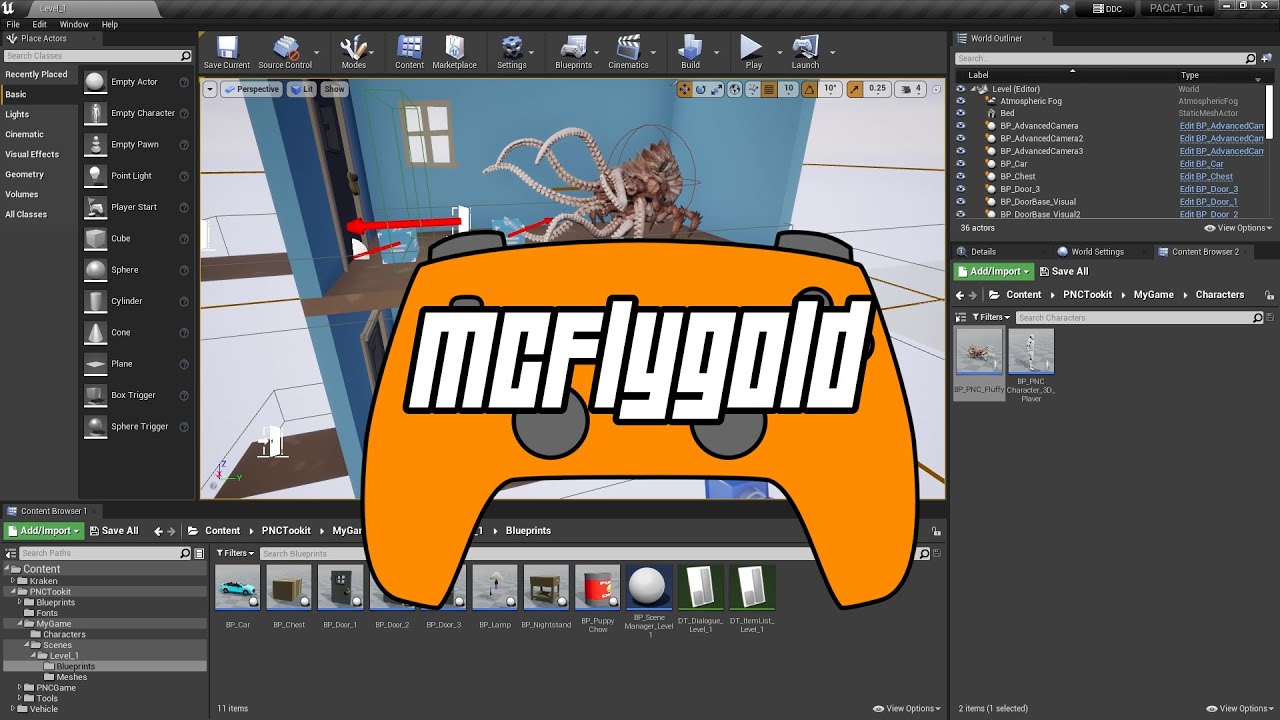Toggle scale snapping arrow icon

coord(855,89)
